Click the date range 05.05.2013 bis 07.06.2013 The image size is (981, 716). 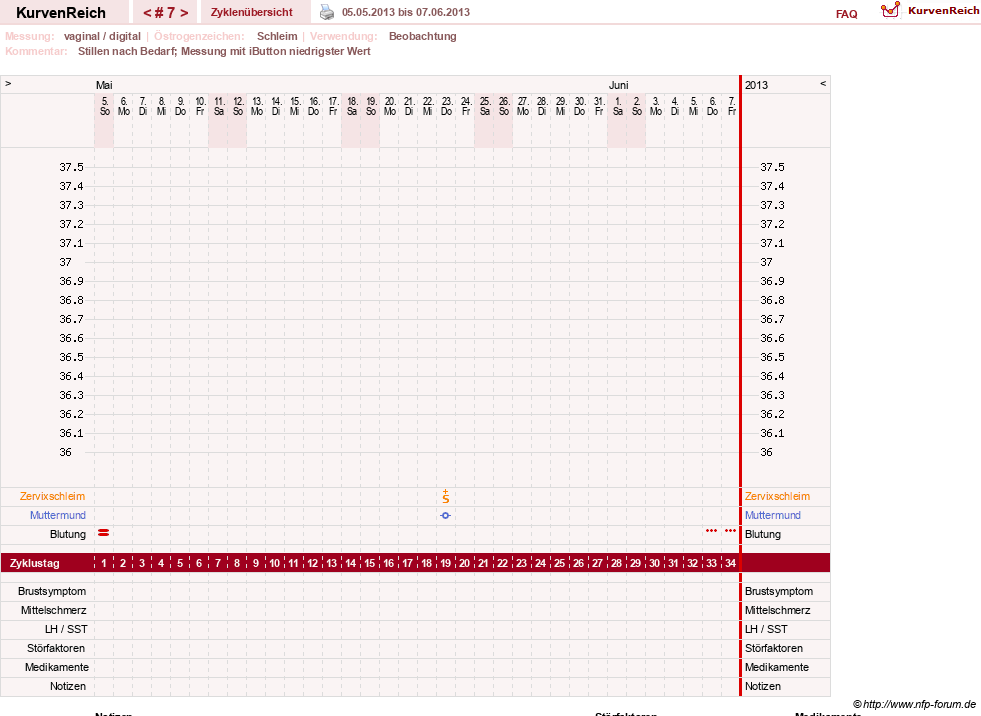(x=405, y=12)
